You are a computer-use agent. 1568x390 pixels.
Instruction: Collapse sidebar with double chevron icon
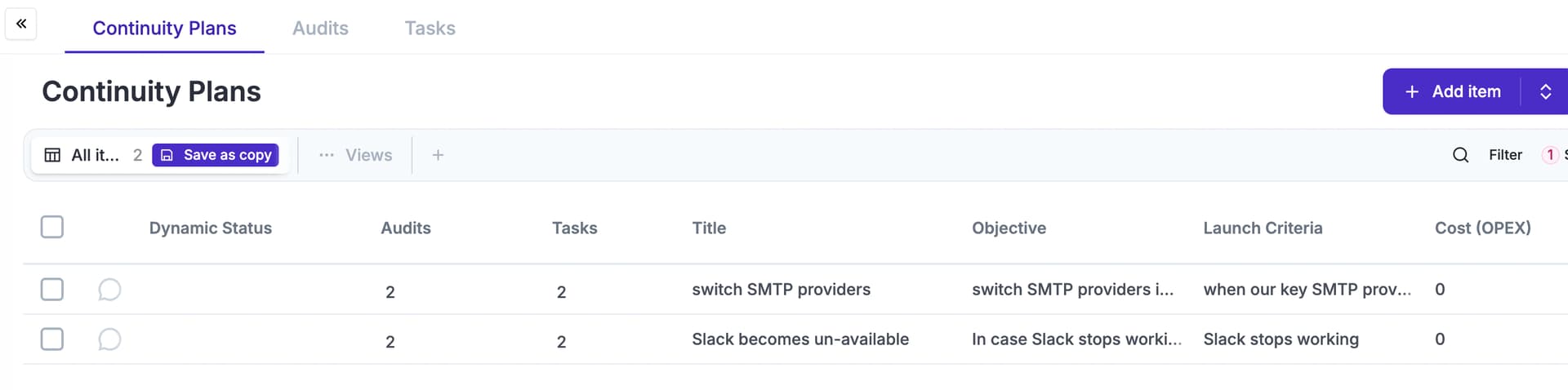click(21, 24)
